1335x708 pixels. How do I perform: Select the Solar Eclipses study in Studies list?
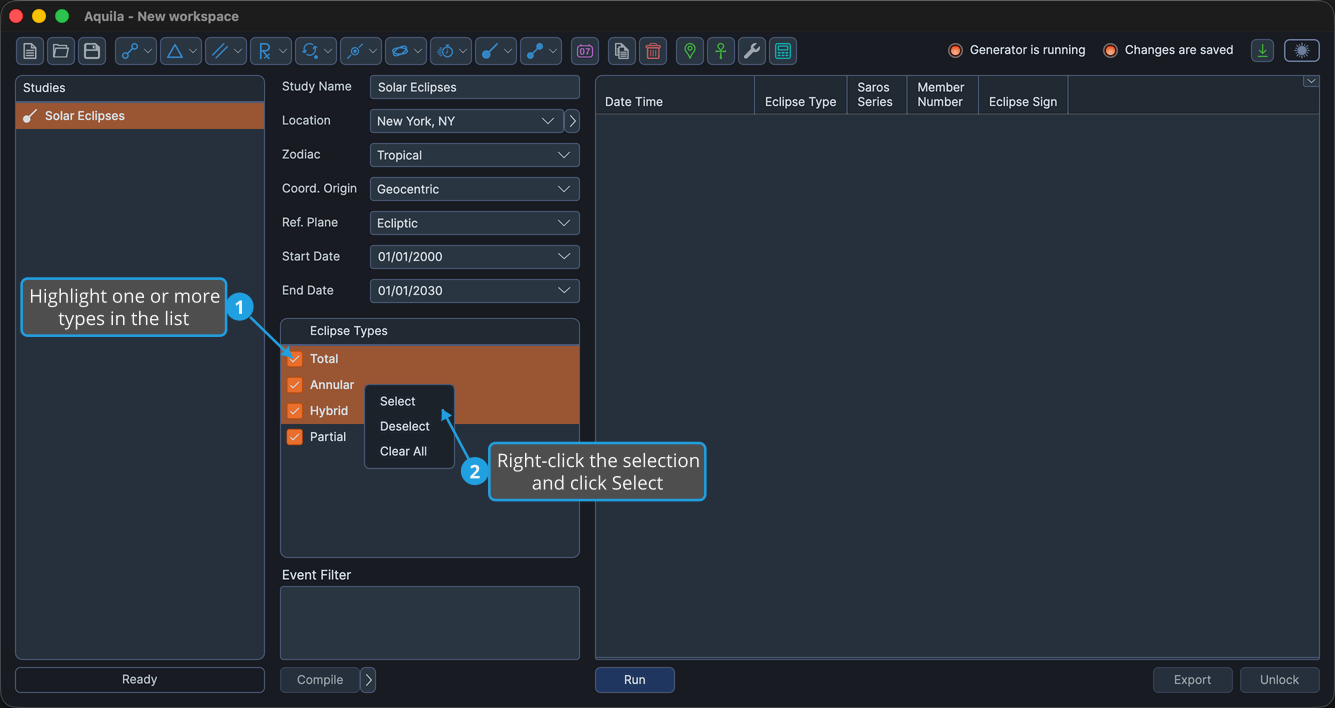[140, 116]
